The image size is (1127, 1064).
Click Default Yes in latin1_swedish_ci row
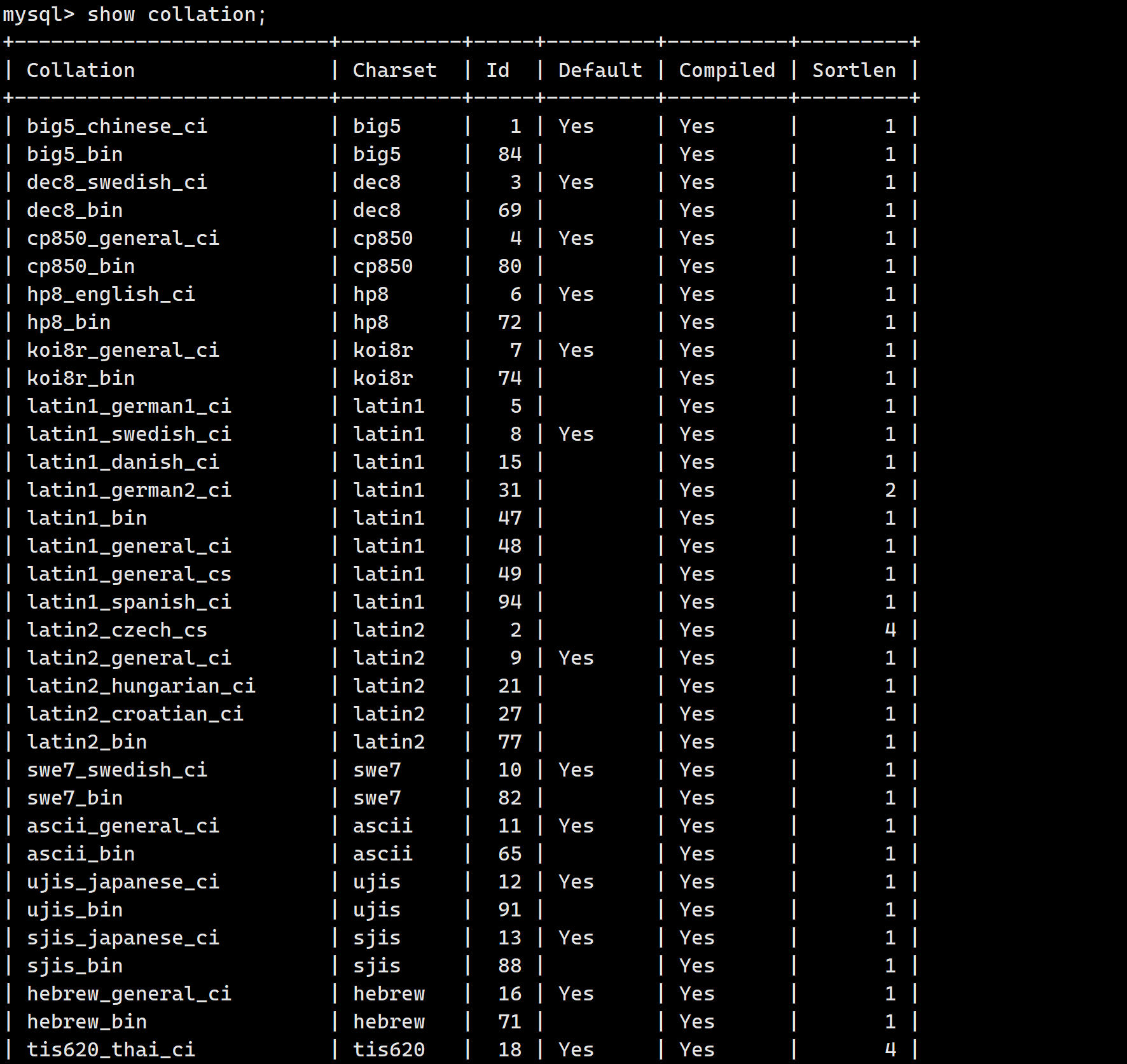576,434
